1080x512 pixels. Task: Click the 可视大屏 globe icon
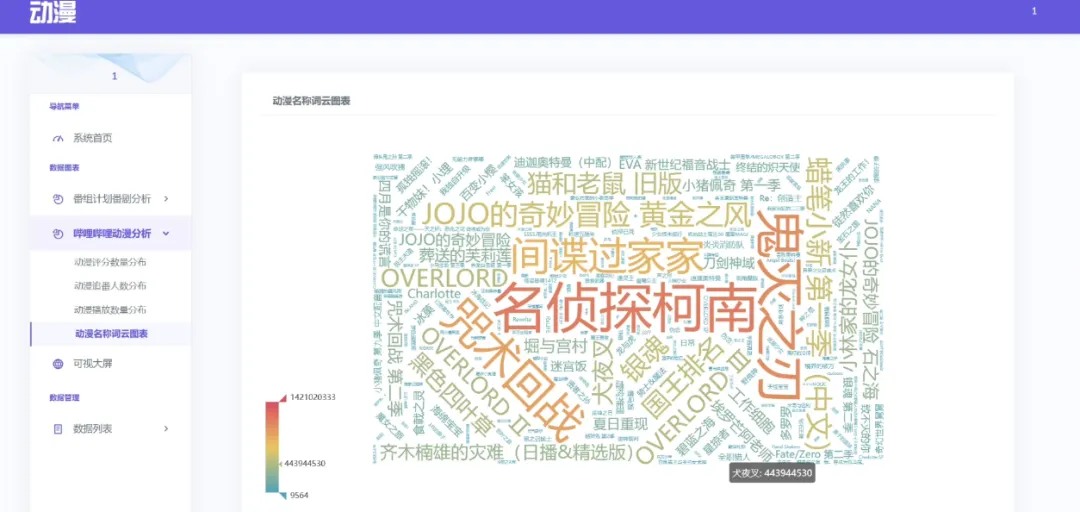[x=58, y=364]
